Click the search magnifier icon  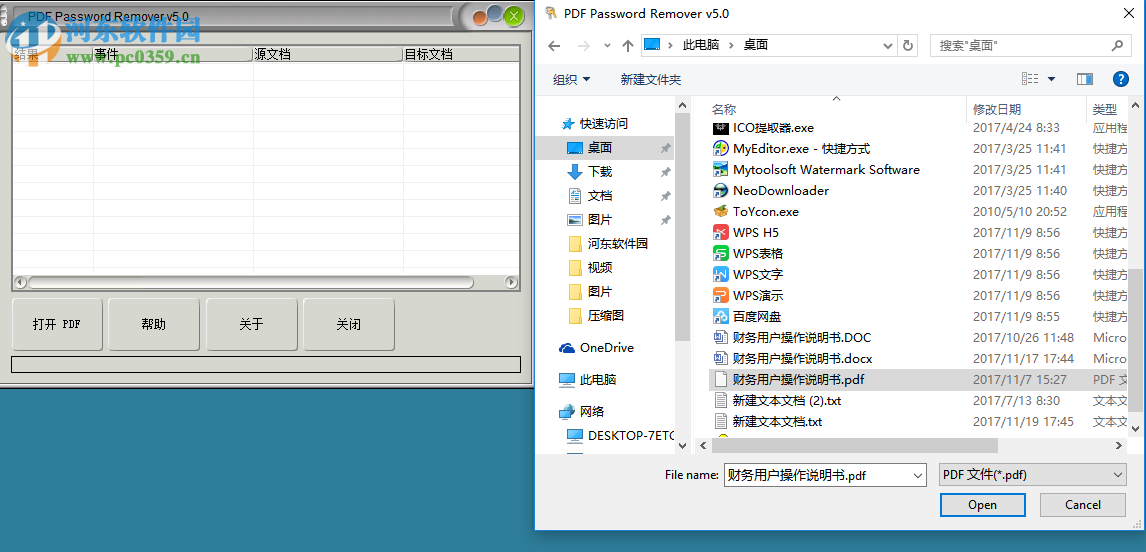1117,45
